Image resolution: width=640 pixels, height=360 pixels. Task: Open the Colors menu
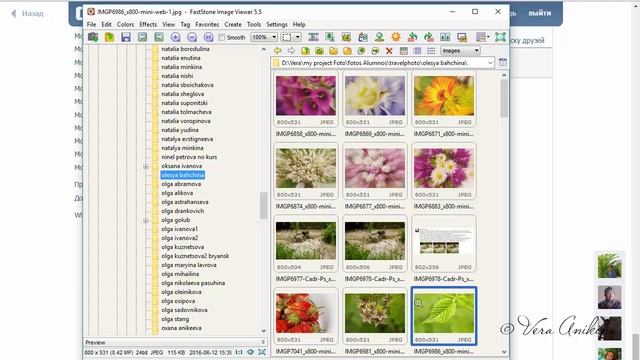pyautogui.click(x=125, y=24)
